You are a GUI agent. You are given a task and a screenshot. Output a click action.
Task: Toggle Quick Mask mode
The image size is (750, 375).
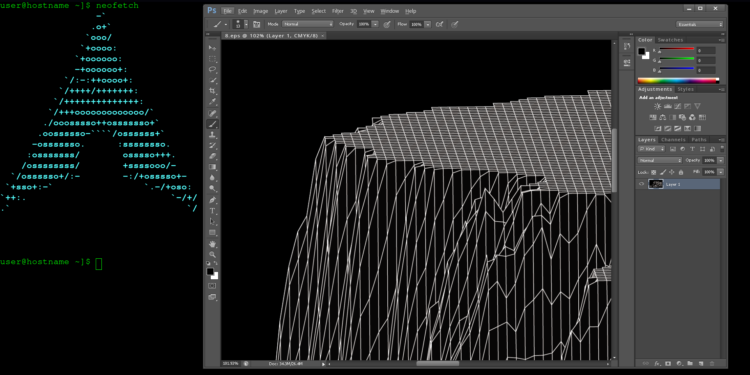click(x=212, y=286)
